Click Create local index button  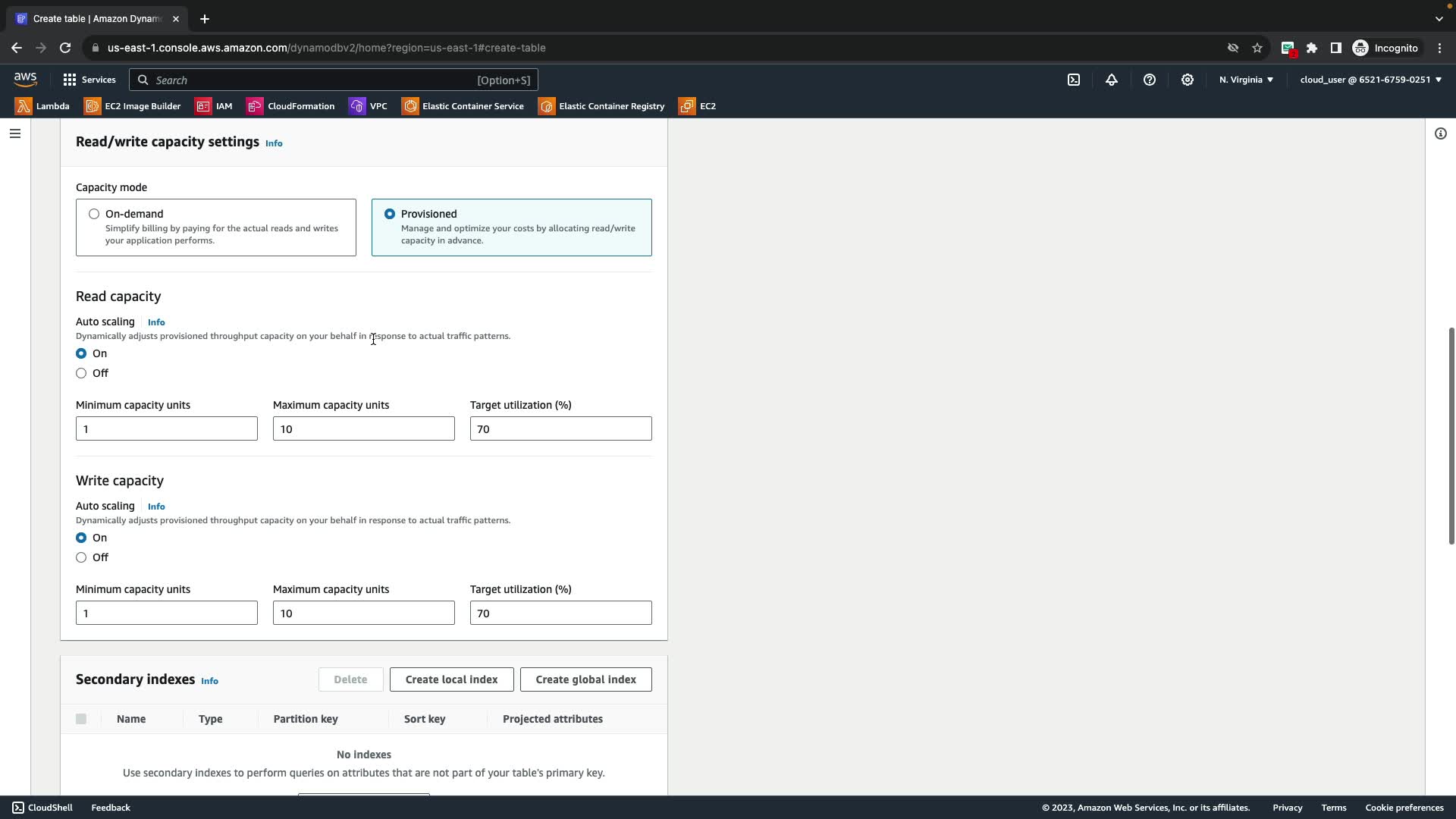point(451,679)
